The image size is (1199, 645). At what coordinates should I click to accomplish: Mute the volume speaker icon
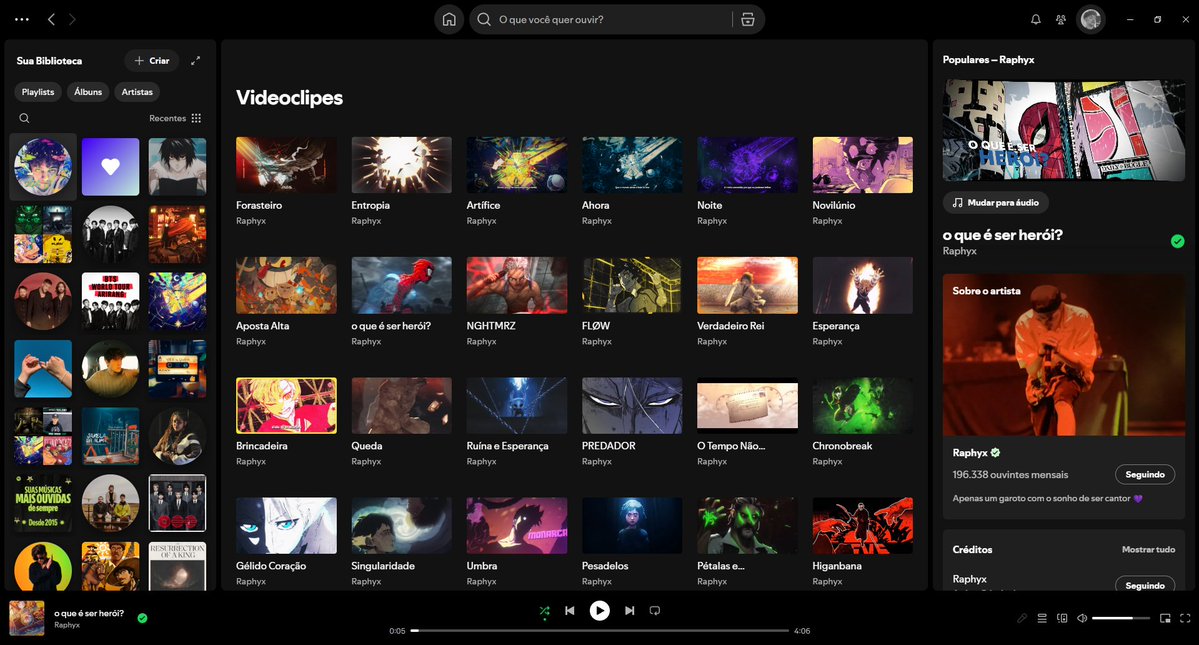1082,618
